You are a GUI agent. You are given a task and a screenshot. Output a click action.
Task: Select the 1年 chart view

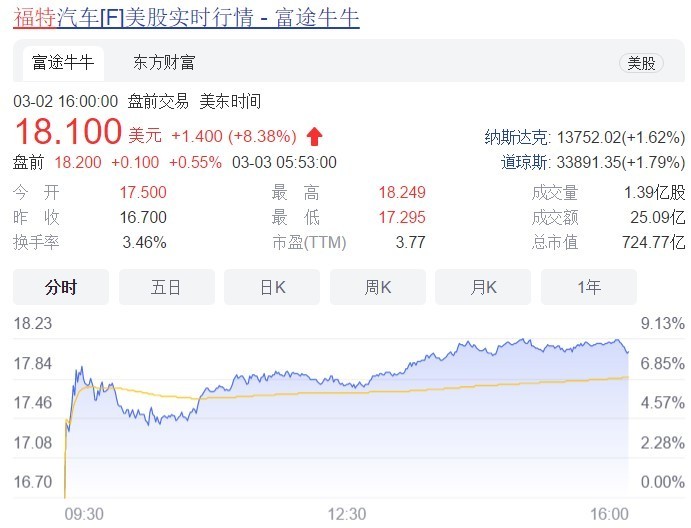pos(589,287)
